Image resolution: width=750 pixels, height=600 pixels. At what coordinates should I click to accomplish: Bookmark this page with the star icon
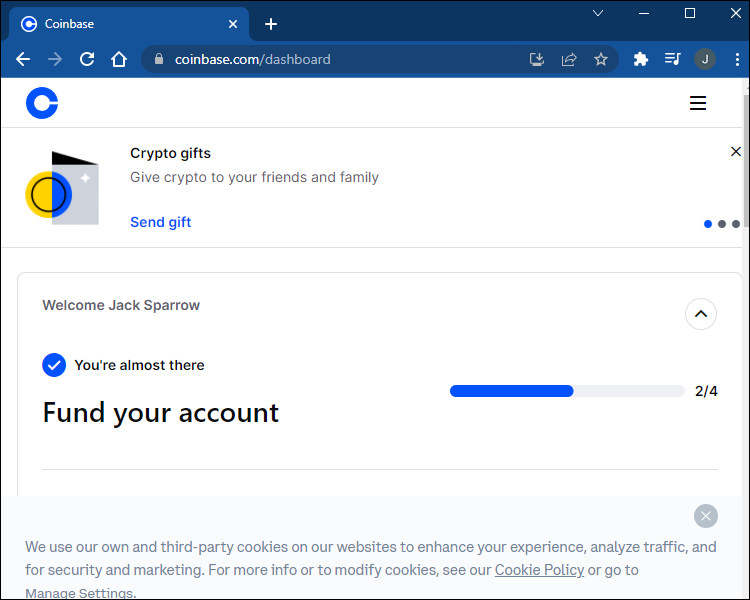point(601,59)
